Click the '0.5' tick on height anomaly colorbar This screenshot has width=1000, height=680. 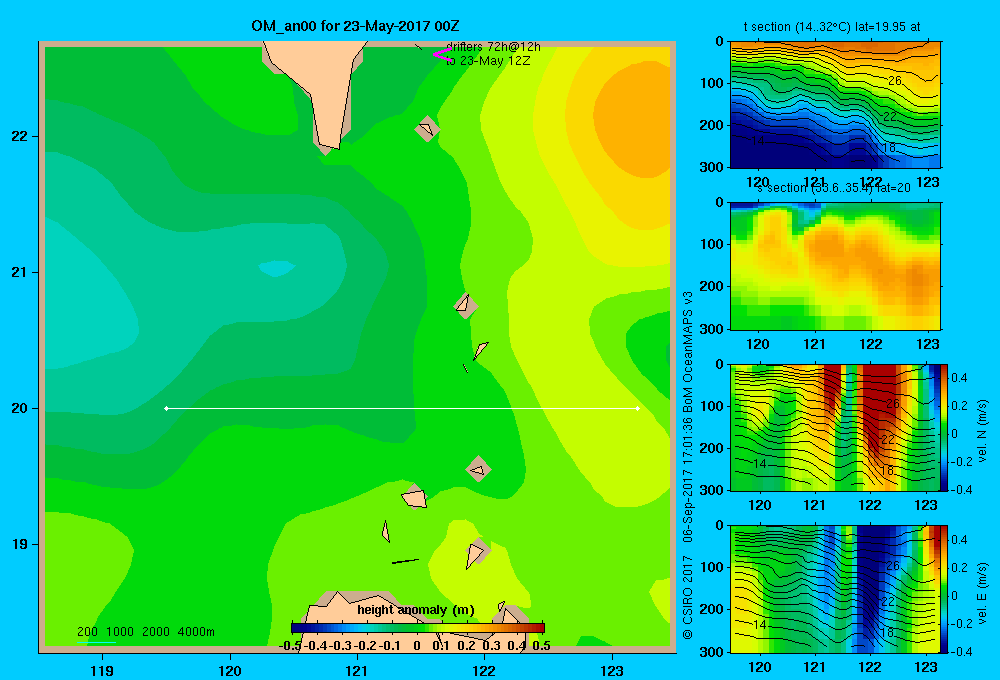[x=541, y=646]
